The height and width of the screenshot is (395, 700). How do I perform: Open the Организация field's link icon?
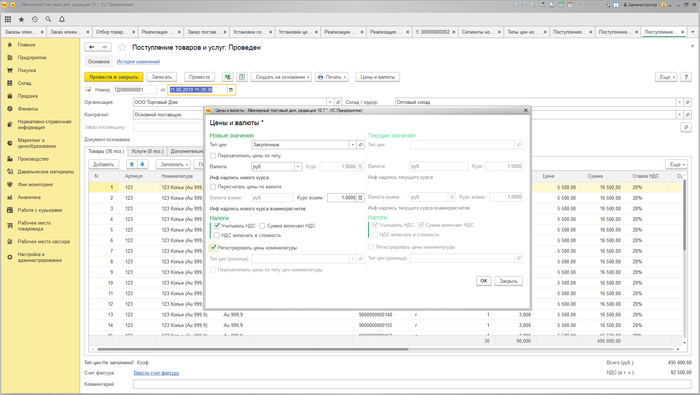(338, 102)
